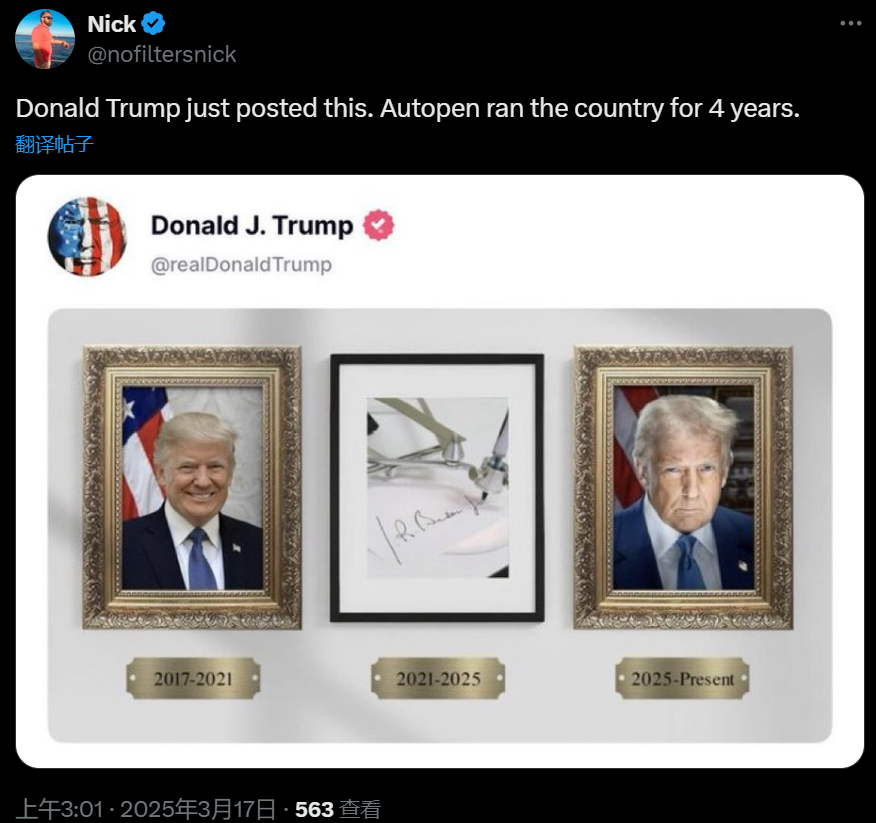Open the Nick display name link
Viewport: 876px width, 823px height.
[x=111, y=24]
